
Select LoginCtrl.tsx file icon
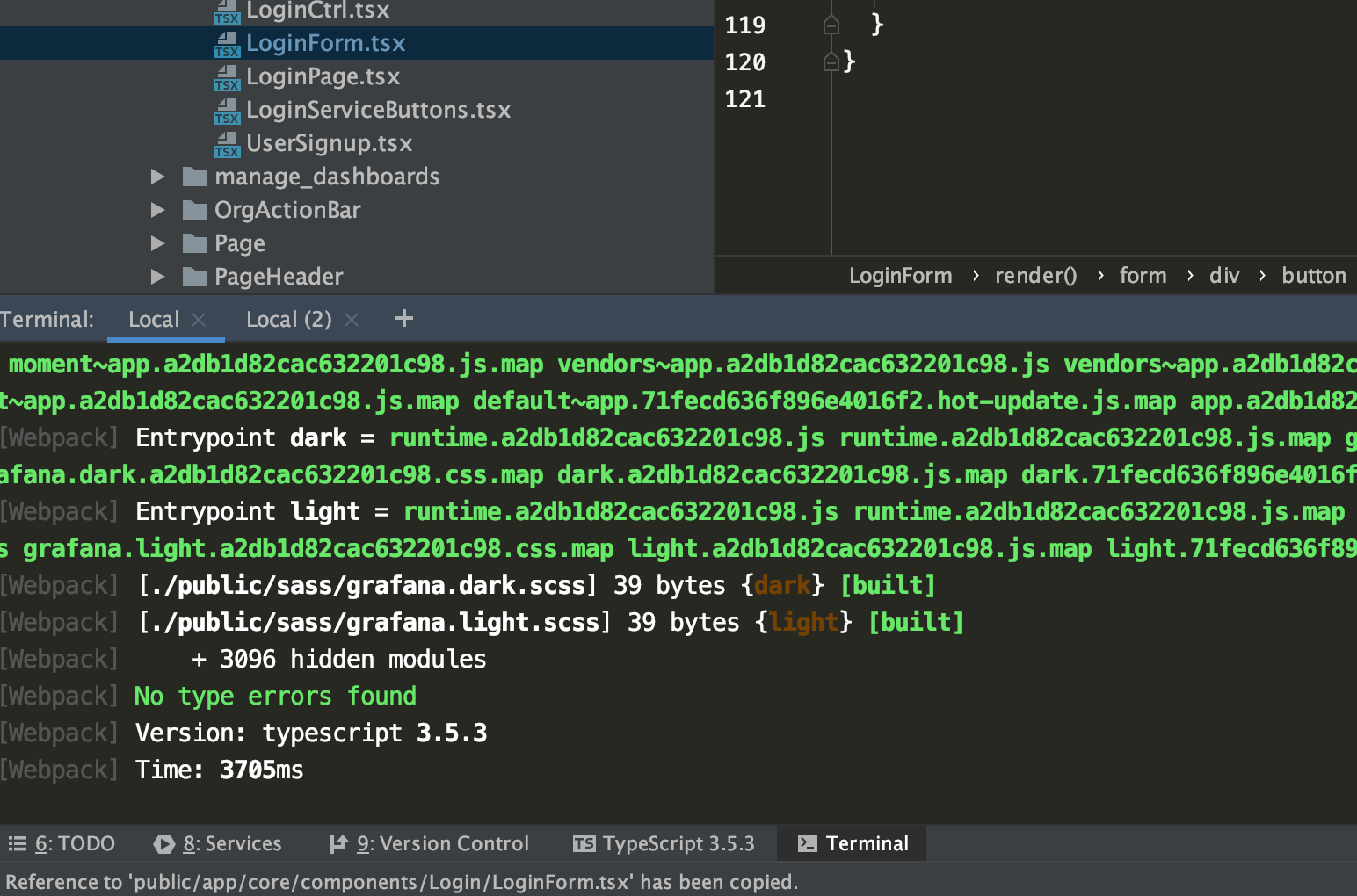227,11
